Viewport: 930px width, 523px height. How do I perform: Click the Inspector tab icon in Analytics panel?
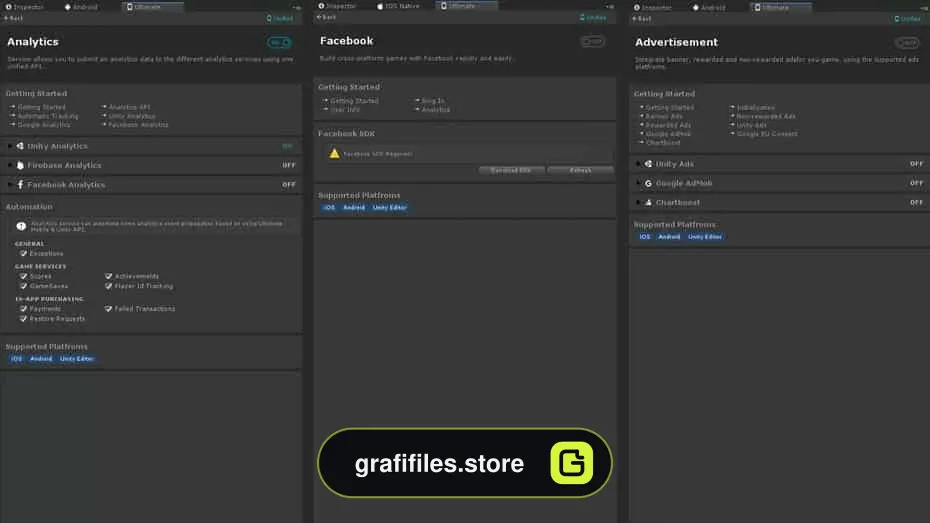8,7
